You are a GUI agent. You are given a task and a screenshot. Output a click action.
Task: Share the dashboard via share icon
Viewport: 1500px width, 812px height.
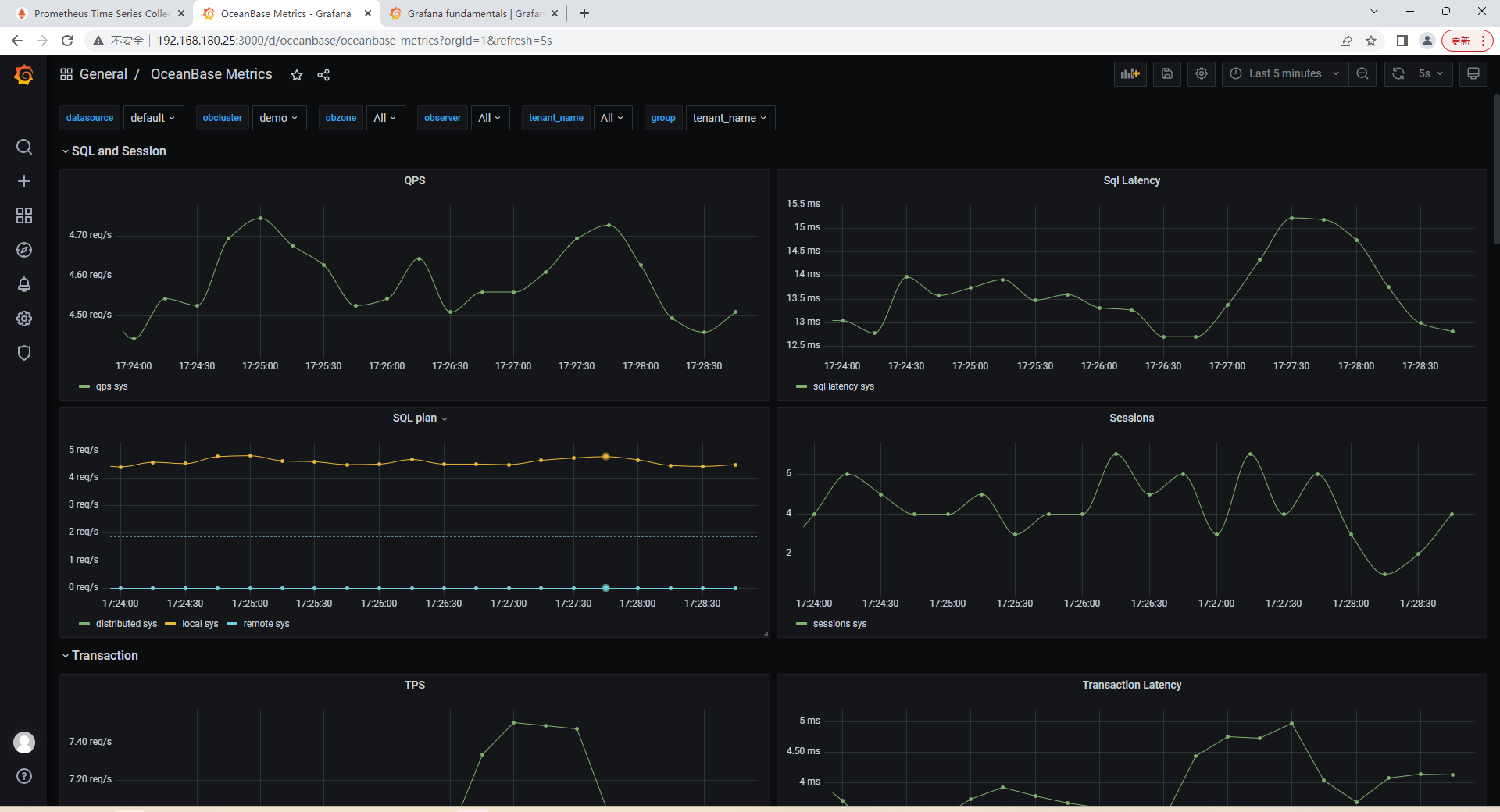(323, 75)
